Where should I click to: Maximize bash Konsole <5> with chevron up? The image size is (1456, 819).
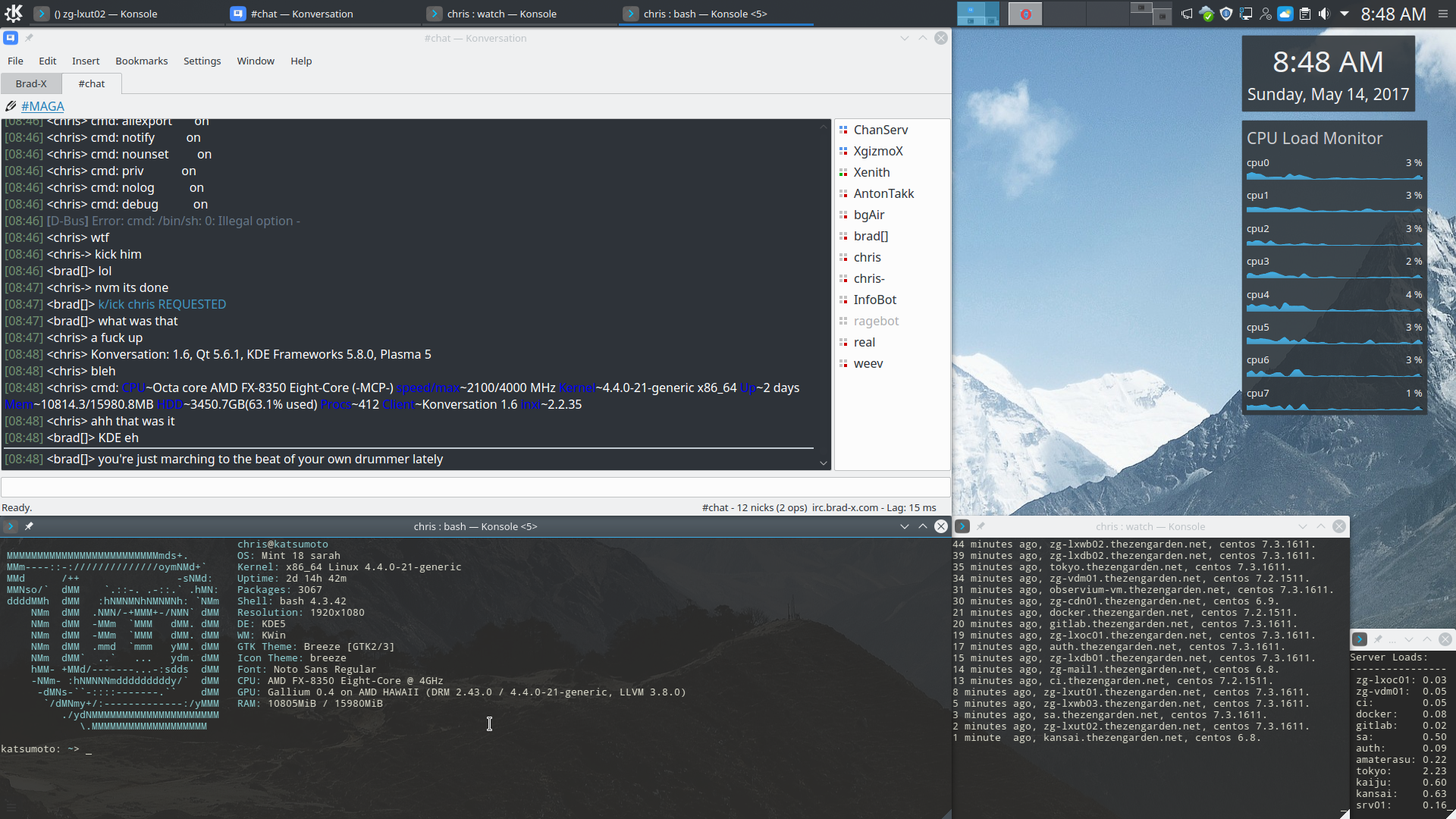click(x=923, y=526)
